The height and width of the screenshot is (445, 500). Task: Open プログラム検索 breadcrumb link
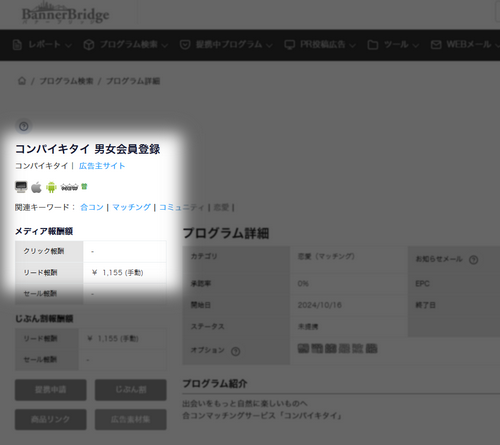[66, 81]
